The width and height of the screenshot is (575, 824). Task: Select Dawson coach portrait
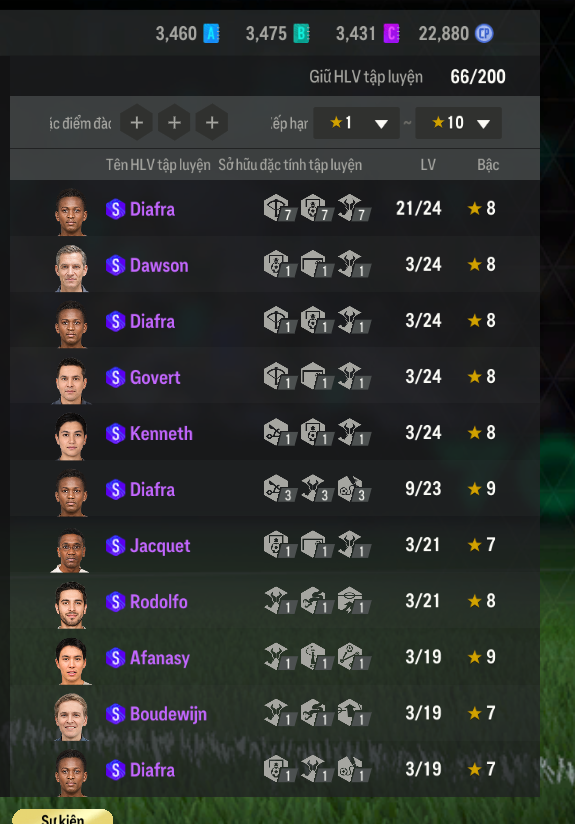(71, 267)
